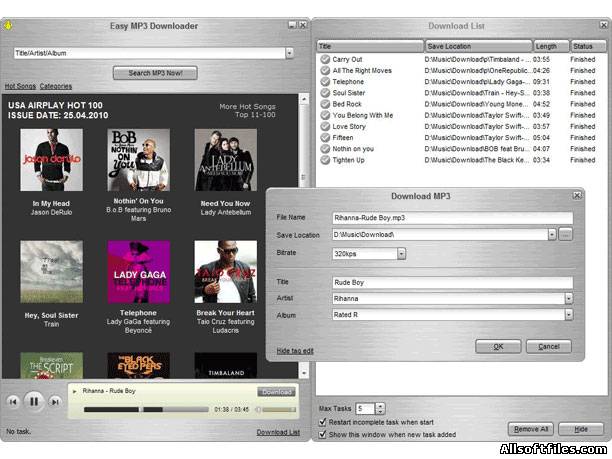Image resolution: width=612 pixels, height=459 pixels.
Task: Confirm with OK in Download MP3 dialog
Action: coord(498,346)
